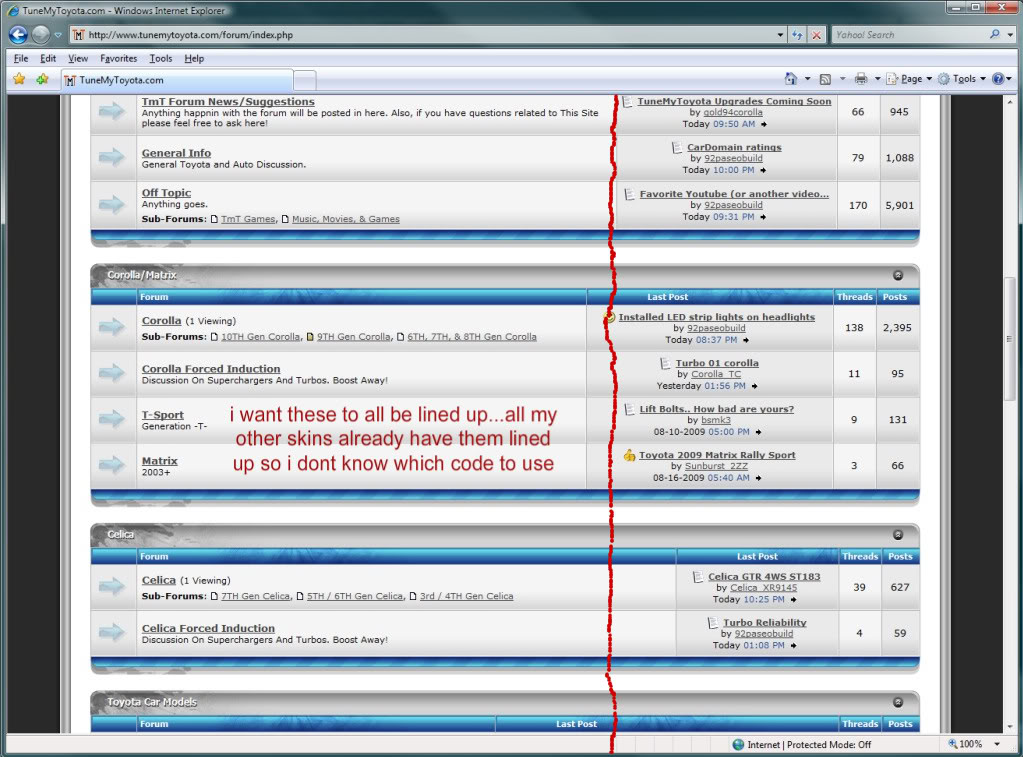Click the Celica forum arrow icon
1023x757 pixels.
click(112, 586)
